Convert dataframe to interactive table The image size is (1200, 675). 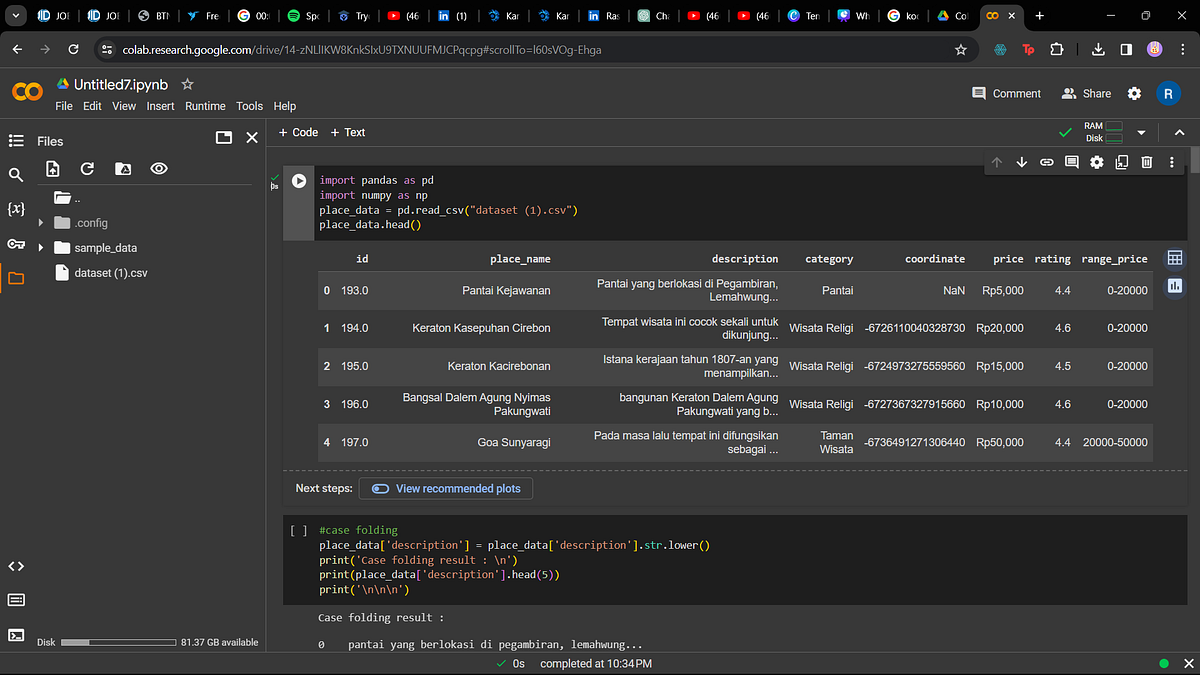(1174, 258)
